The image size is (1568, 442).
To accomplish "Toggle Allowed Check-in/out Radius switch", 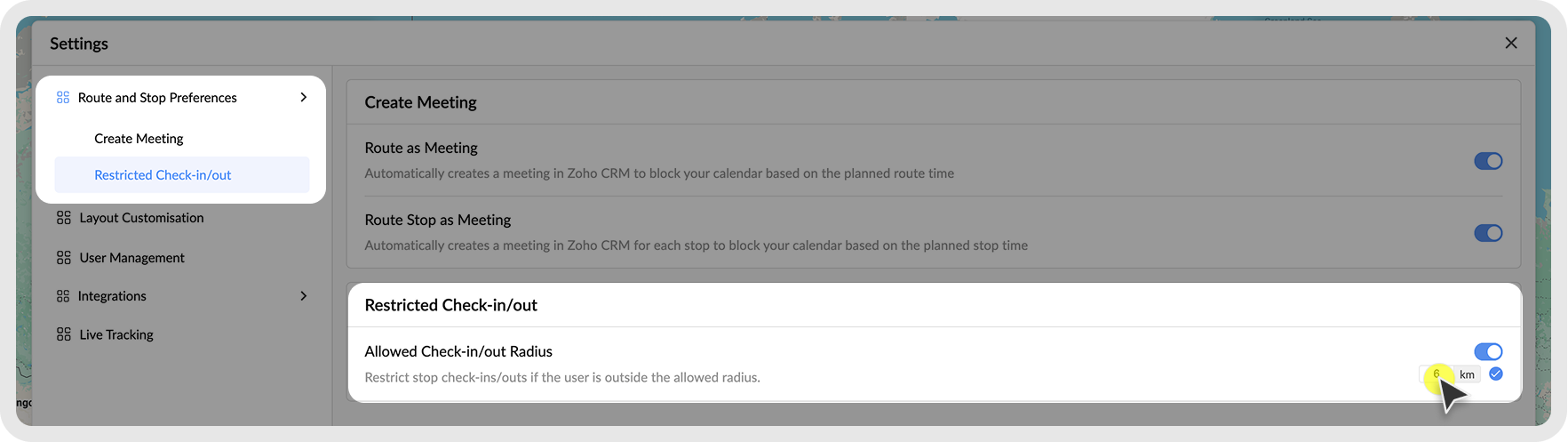I will point(1488,352).
